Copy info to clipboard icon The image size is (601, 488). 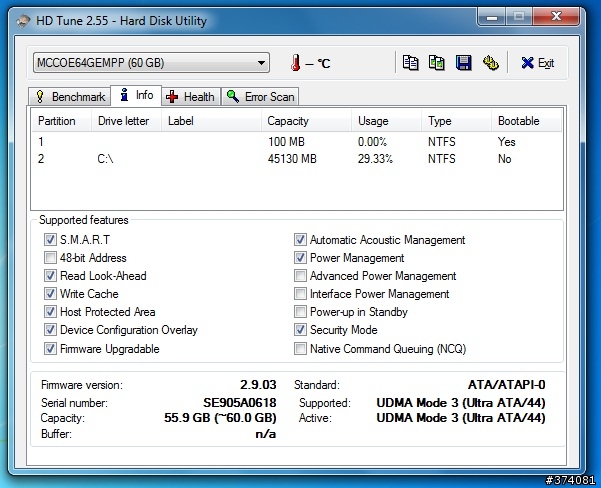[411, 62]
